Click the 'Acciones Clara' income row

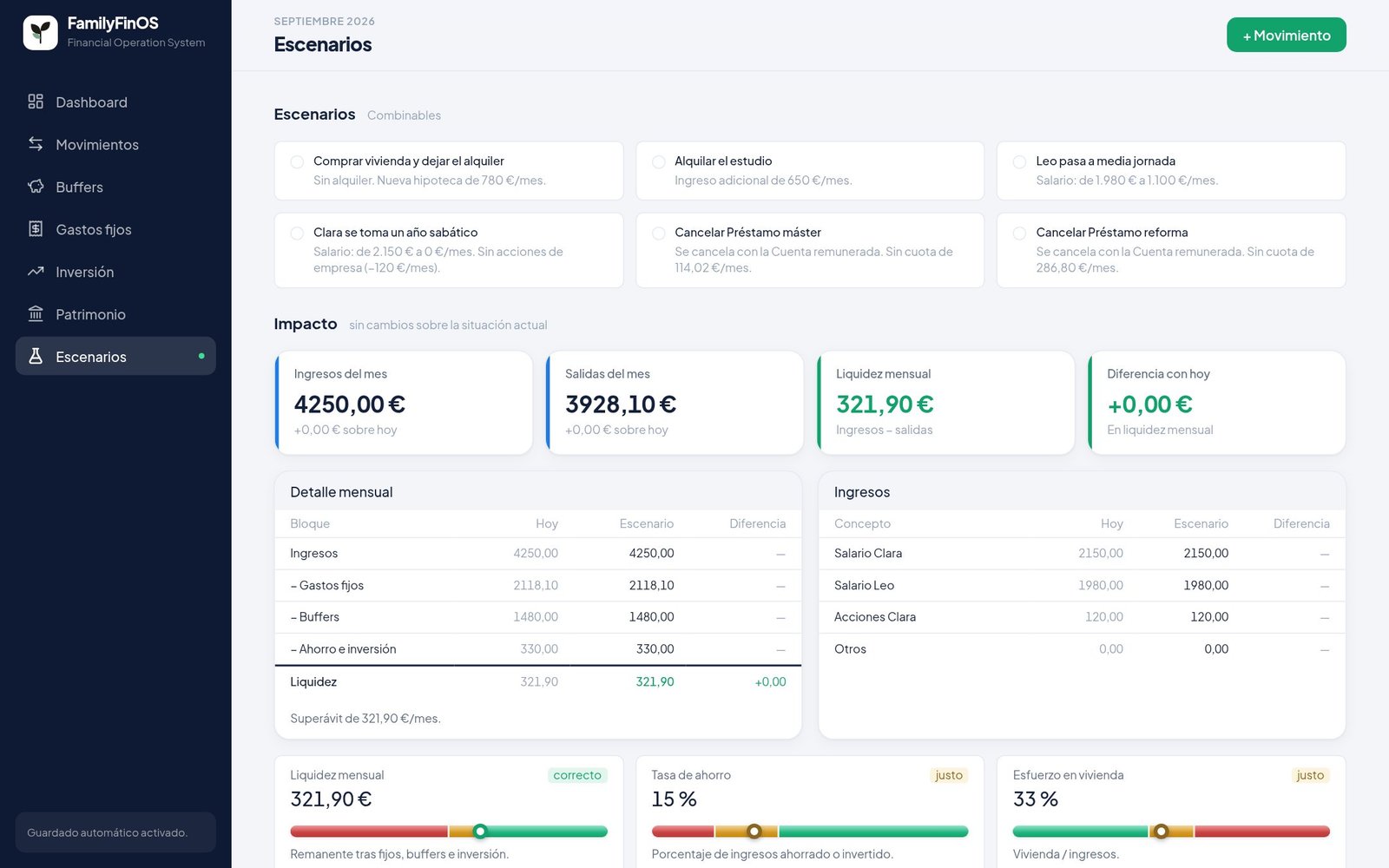pyautogui.click(x=1082, y=617)
